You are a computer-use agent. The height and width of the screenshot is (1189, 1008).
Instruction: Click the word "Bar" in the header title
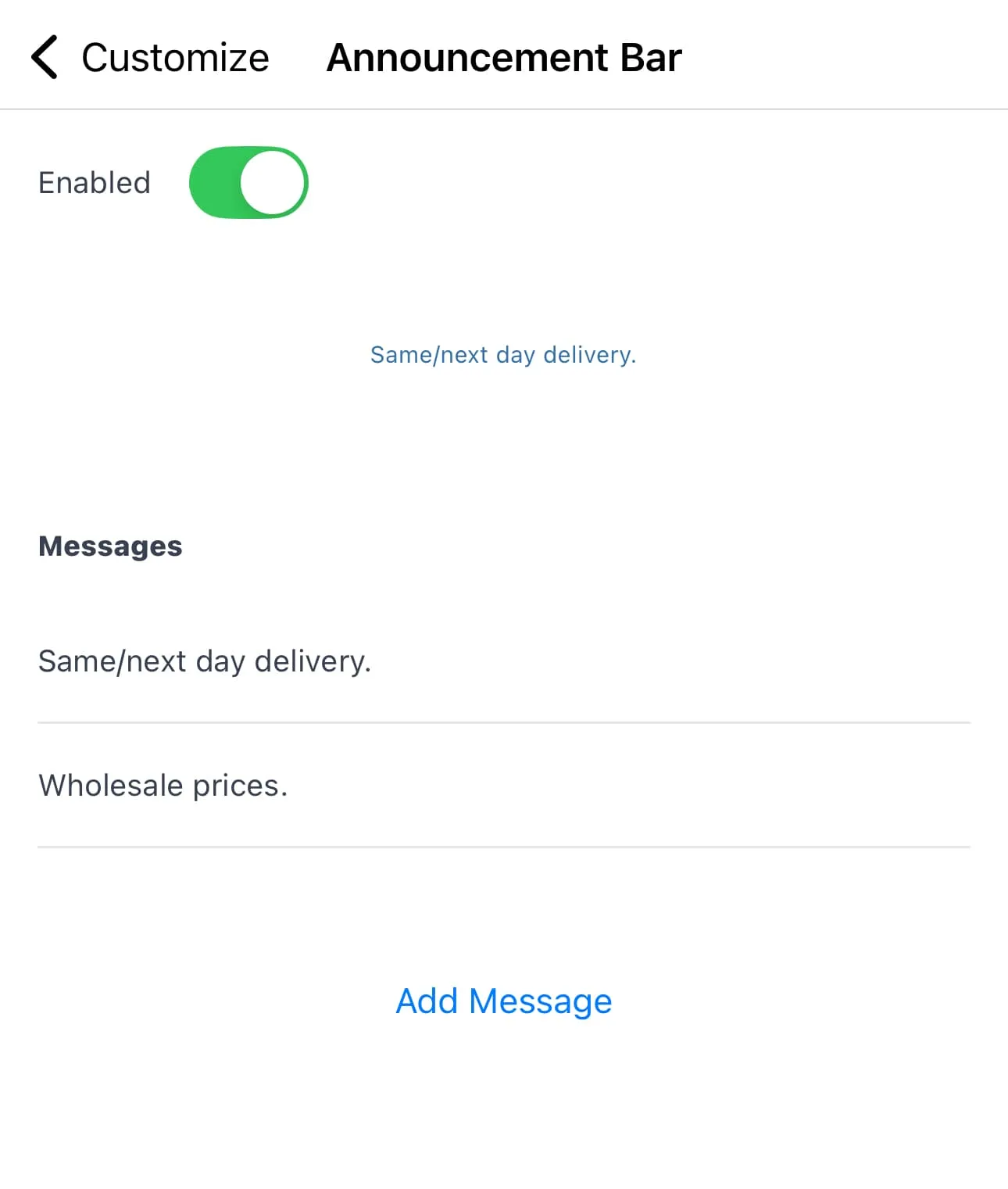651,58
